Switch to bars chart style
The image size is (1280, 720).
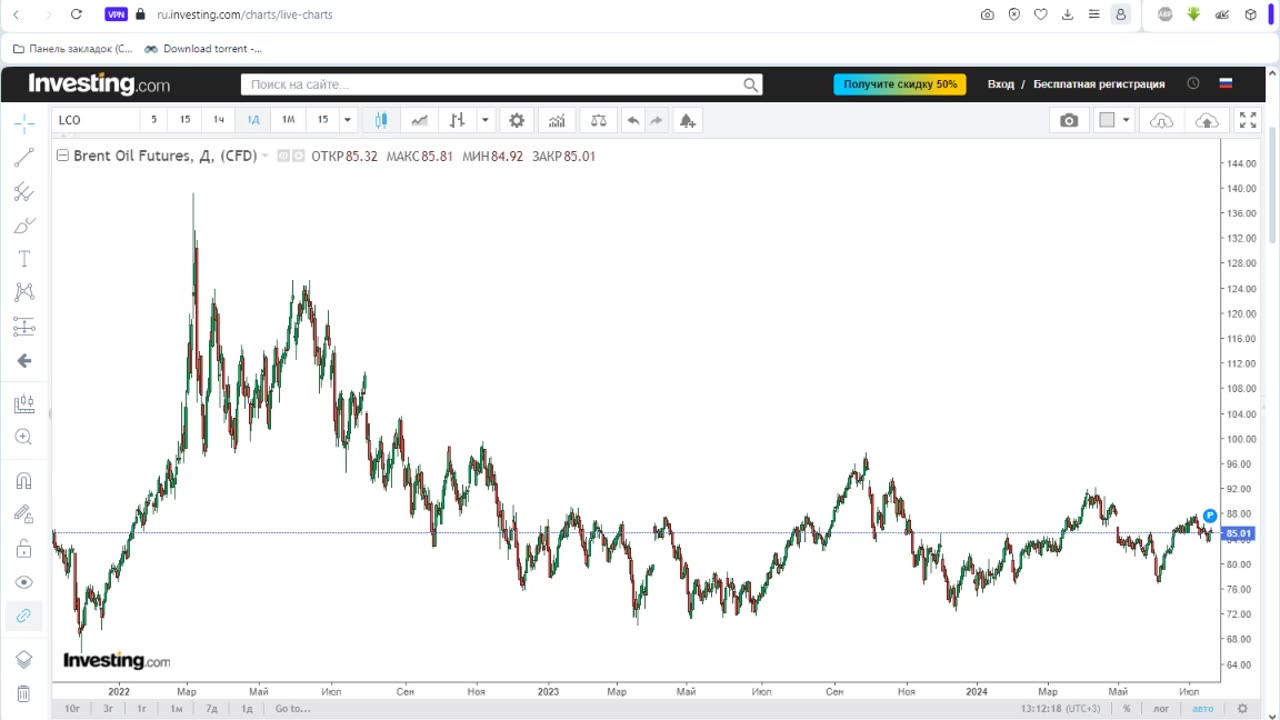click(x=457, y=120)
